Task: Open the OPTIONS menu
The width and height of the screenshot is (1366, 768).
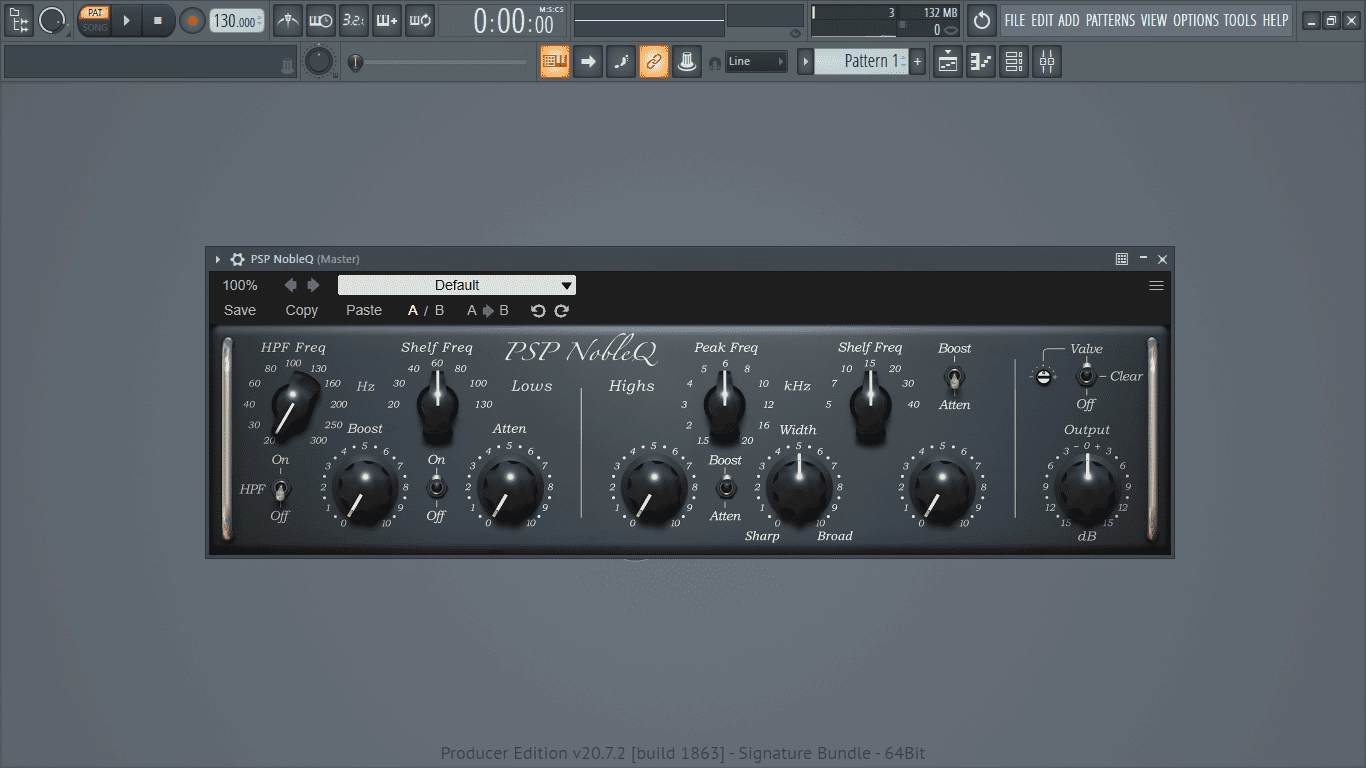Action: coord(1196,20)
